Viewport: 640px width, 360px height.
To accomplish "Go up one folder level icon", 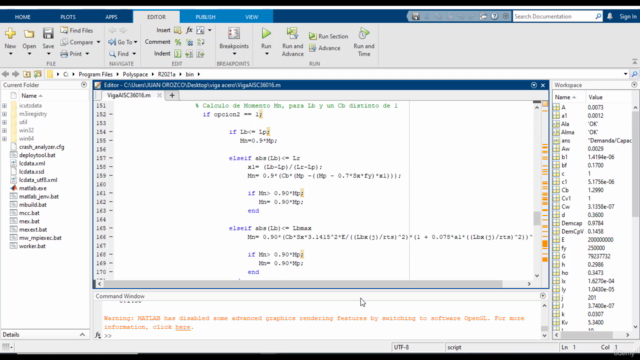I will (27, 74).
